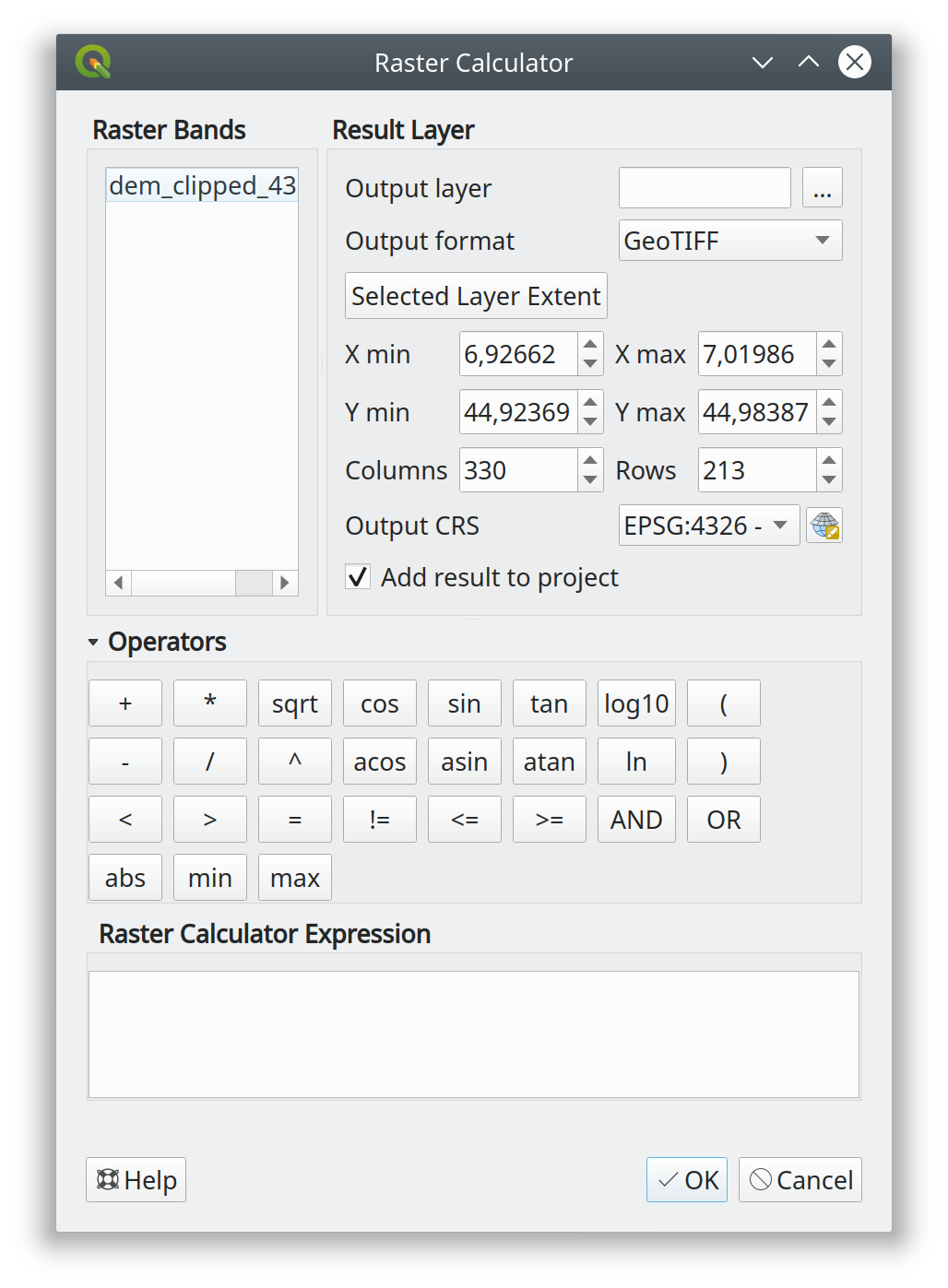Screen dimensions: 948x1288
Task: Insert the AND logical operator
Action: (x=636, y=821)
